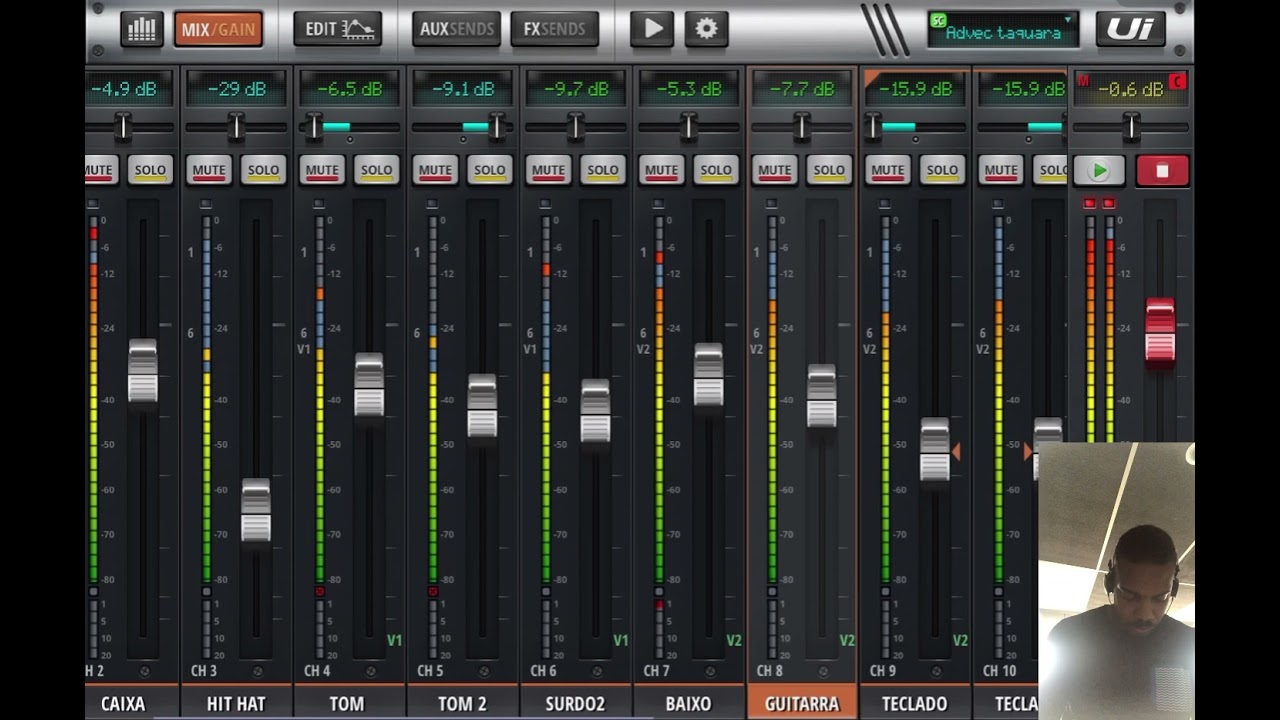The image size is (1280, 720).
Task: Select the highlighted GUITARRA channel label
Action: click(x=801, y=703)
